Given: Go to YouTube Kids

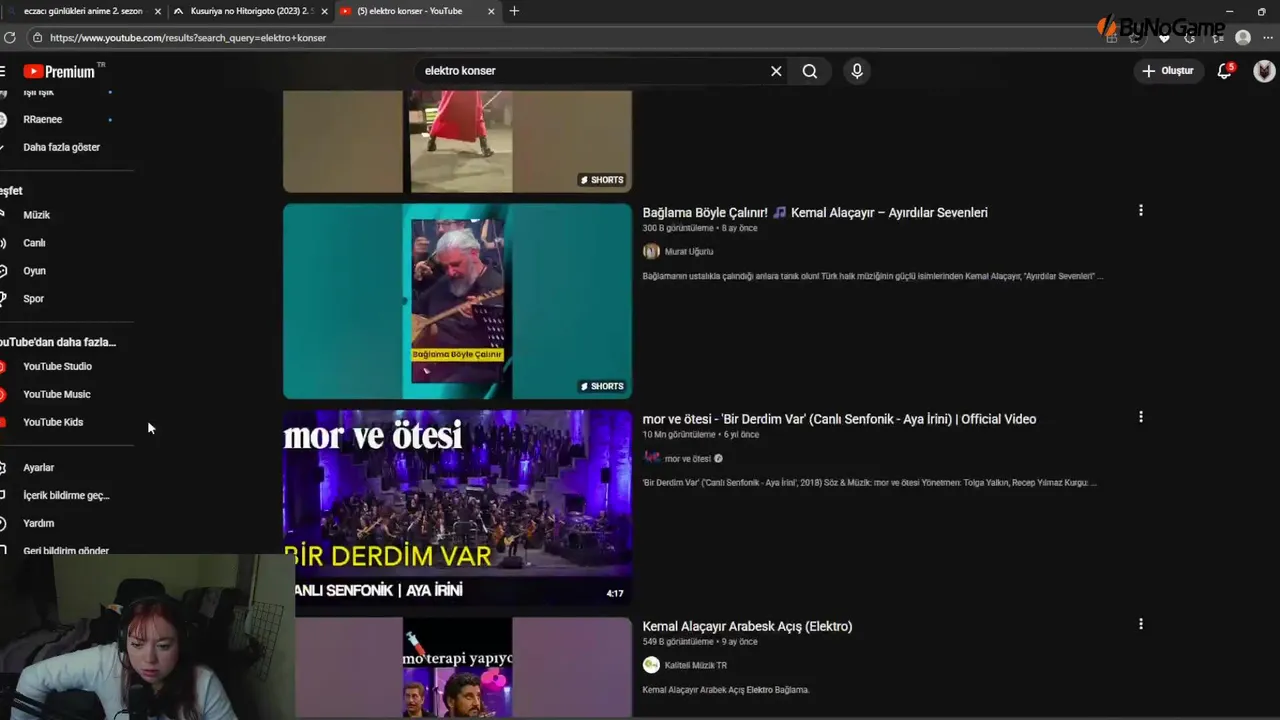Looking at the screenshot, I should click(53, 422).
